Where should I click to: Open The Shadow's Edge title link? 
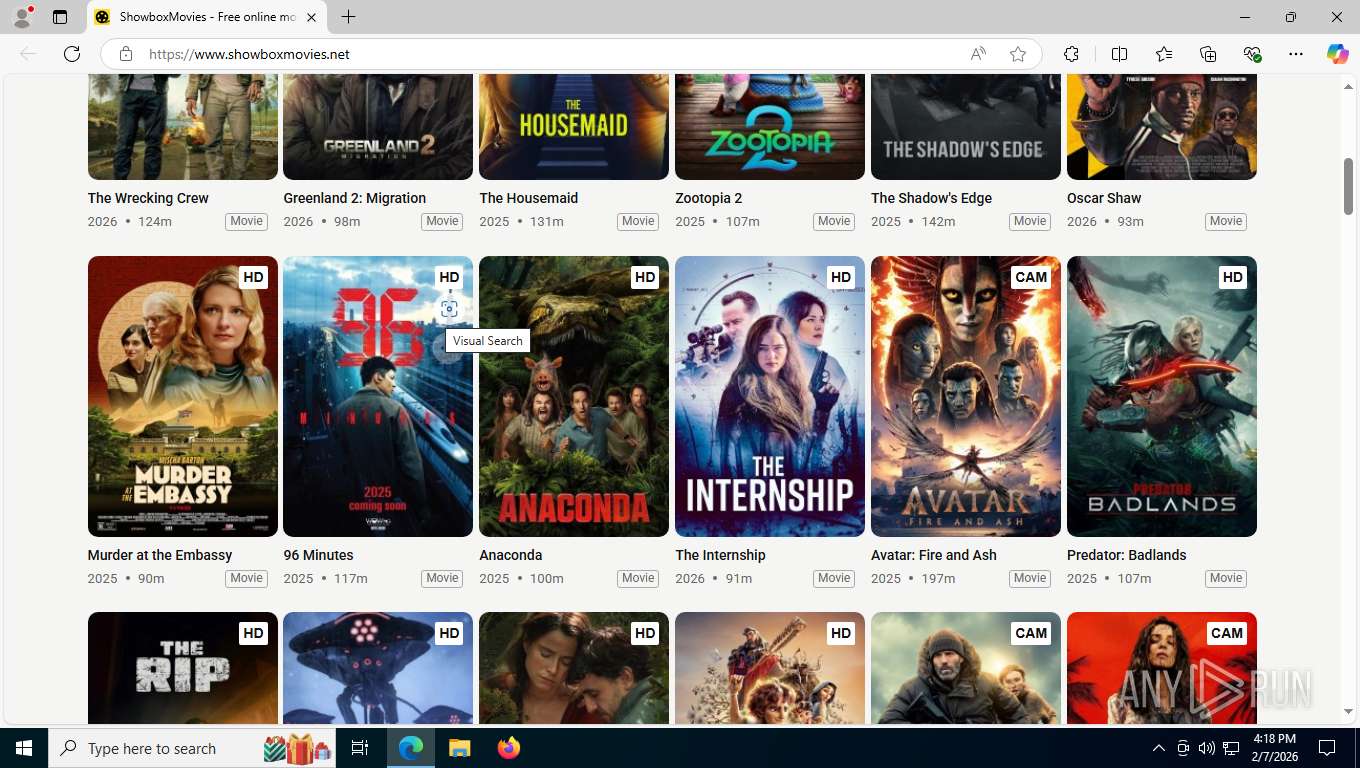[931, 198]
